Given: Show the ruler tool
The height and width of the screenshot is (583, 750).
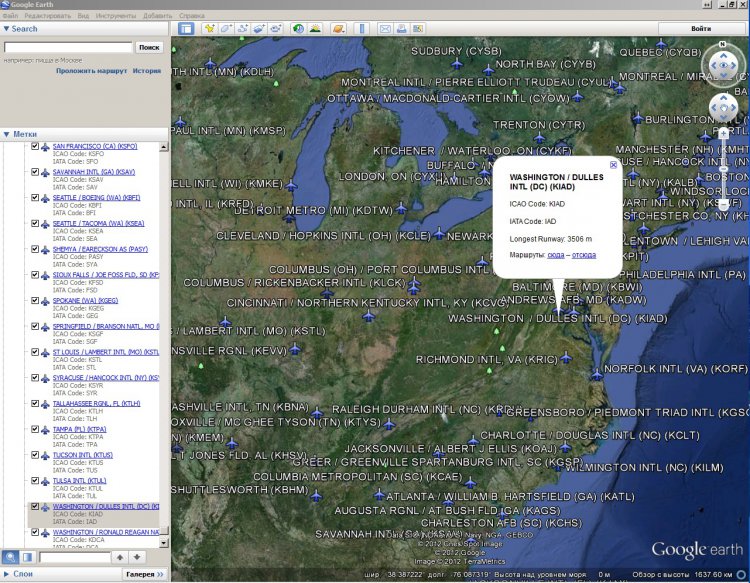Looking at the screenshot, I should pos(362,29).
